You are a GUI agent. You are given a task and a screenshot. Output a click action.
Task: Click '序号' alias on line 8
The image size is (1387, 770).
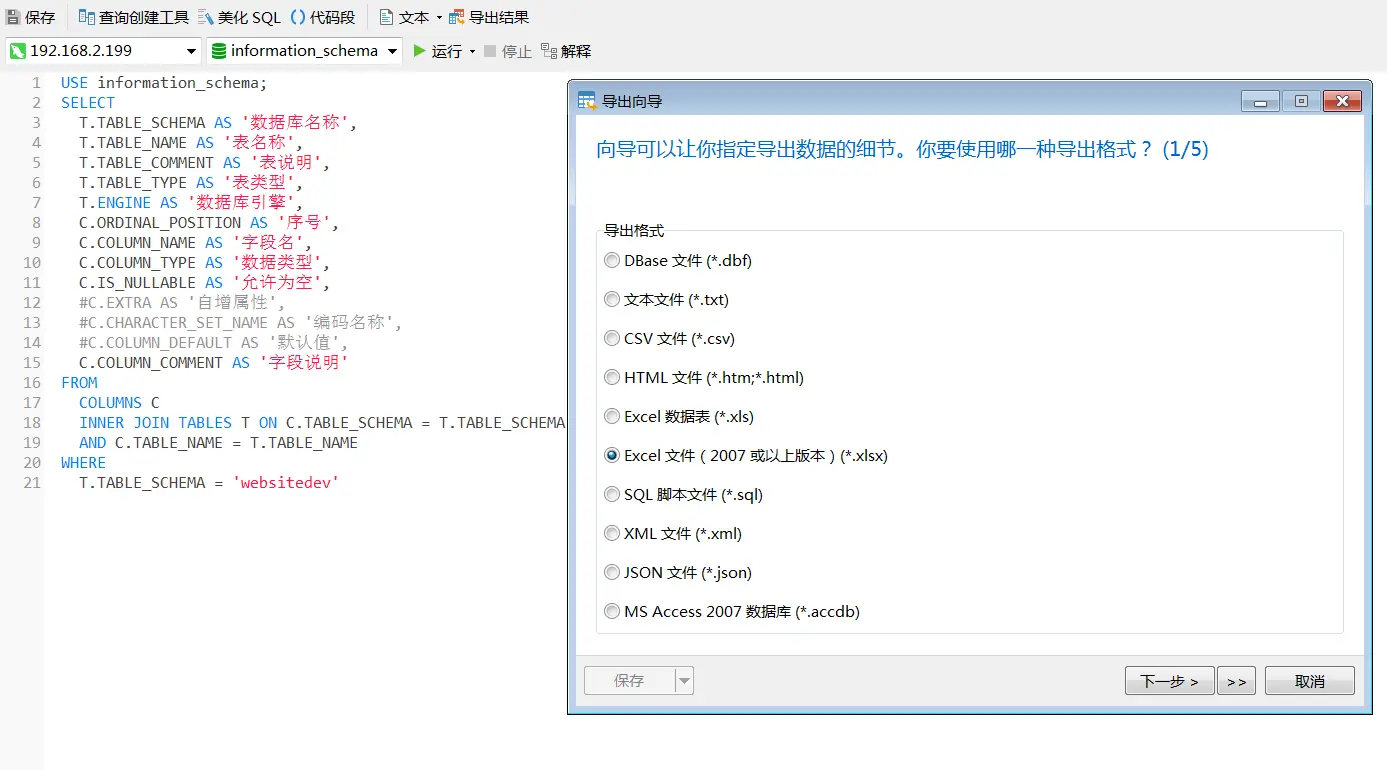pyautogui.click(x=304, y=223)
